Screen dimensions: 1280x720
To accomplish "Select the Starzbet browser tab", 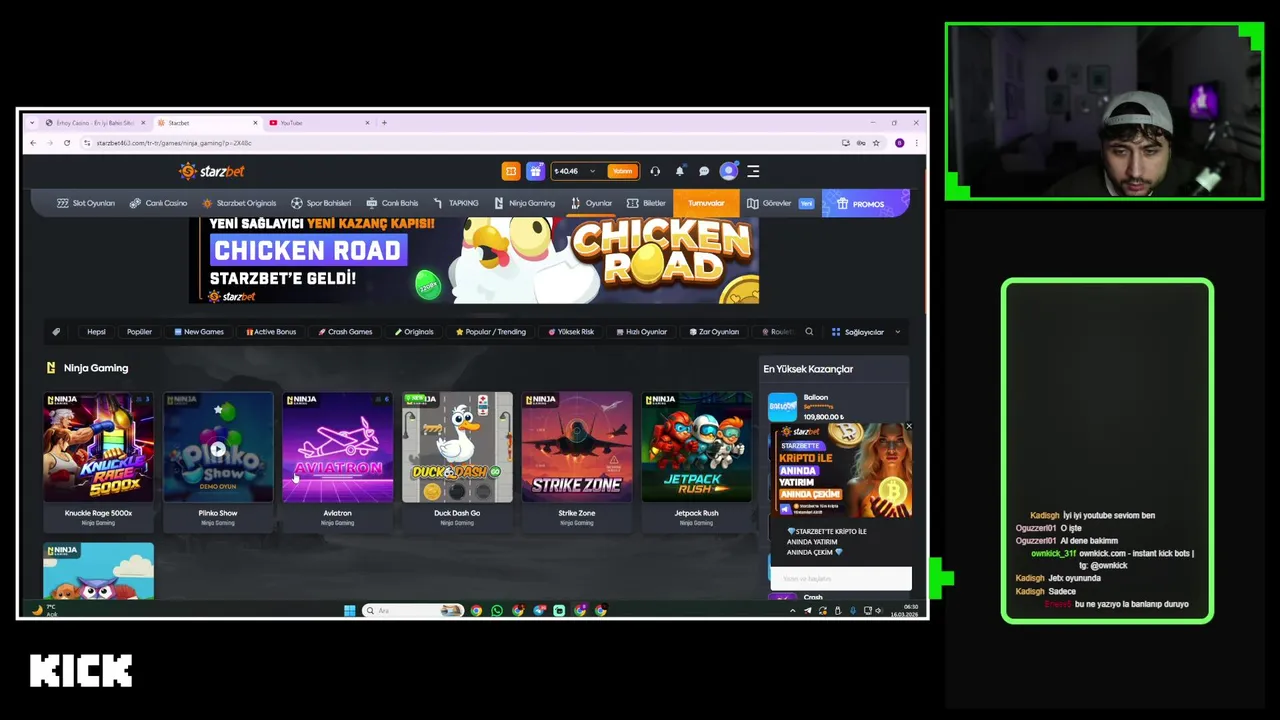I will click(208, 123).
